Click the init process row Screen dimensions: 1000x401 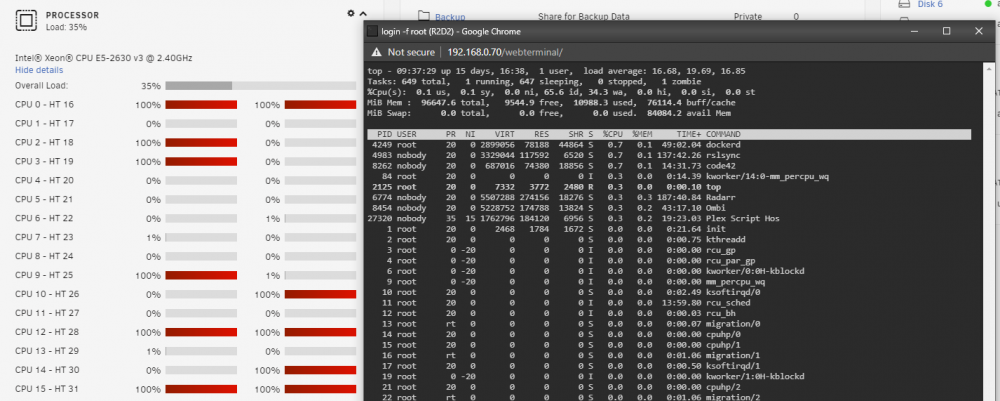pos(669,229)
